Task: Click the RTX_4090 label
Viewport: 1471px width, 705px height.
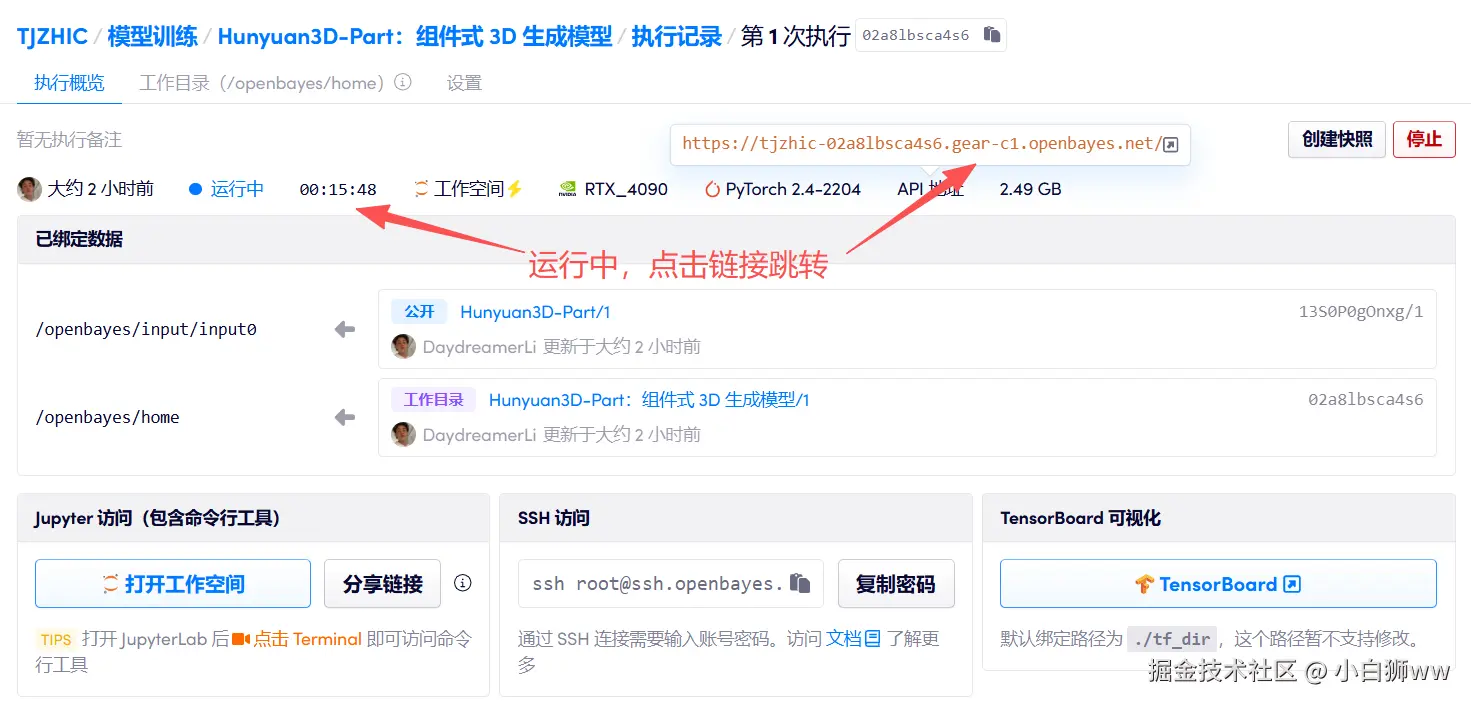Action: [x=626, y=189]
